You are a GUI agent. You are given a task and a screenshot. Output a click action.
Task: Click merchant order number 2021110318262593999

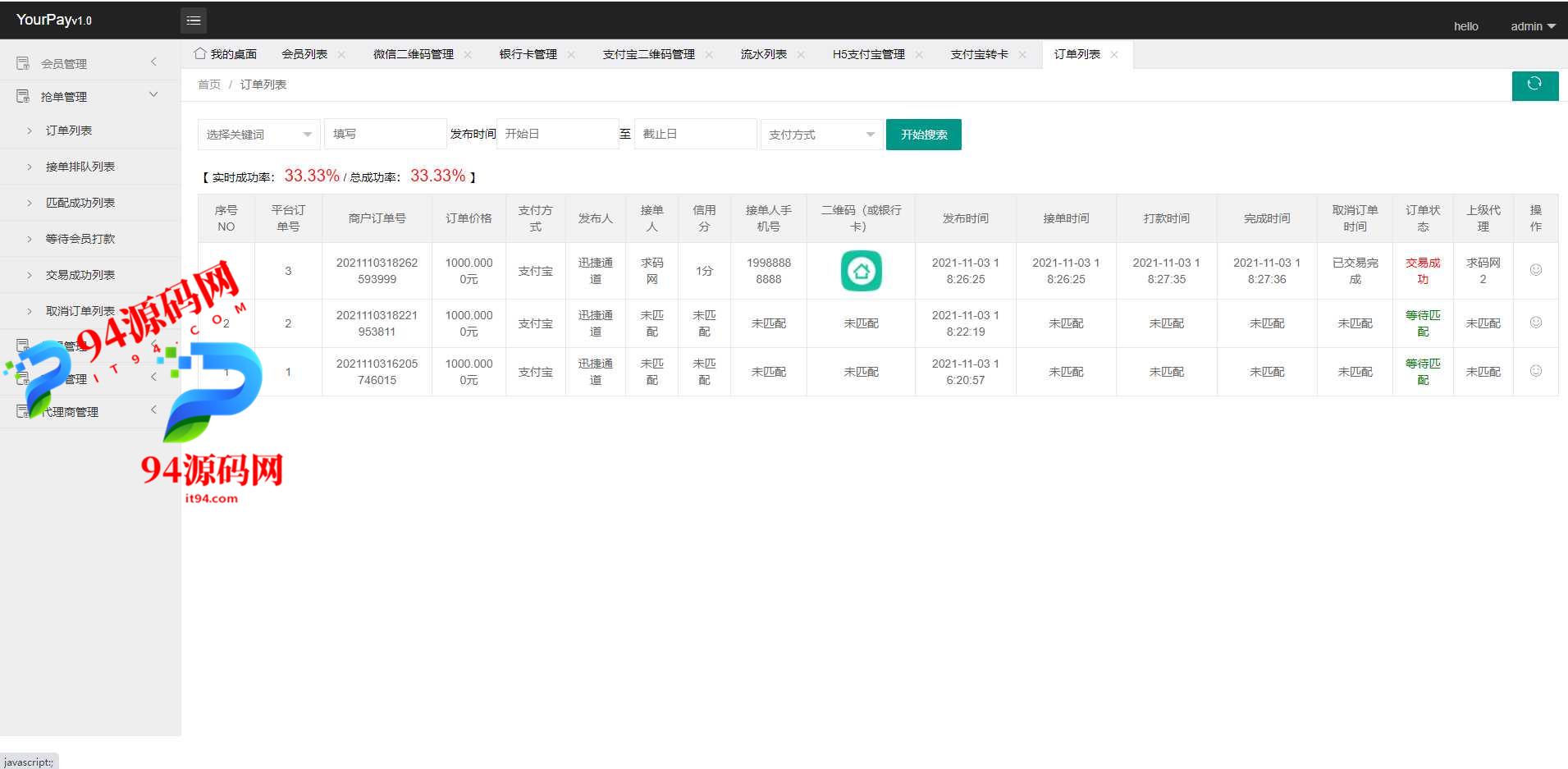click(x=377, y=271)
